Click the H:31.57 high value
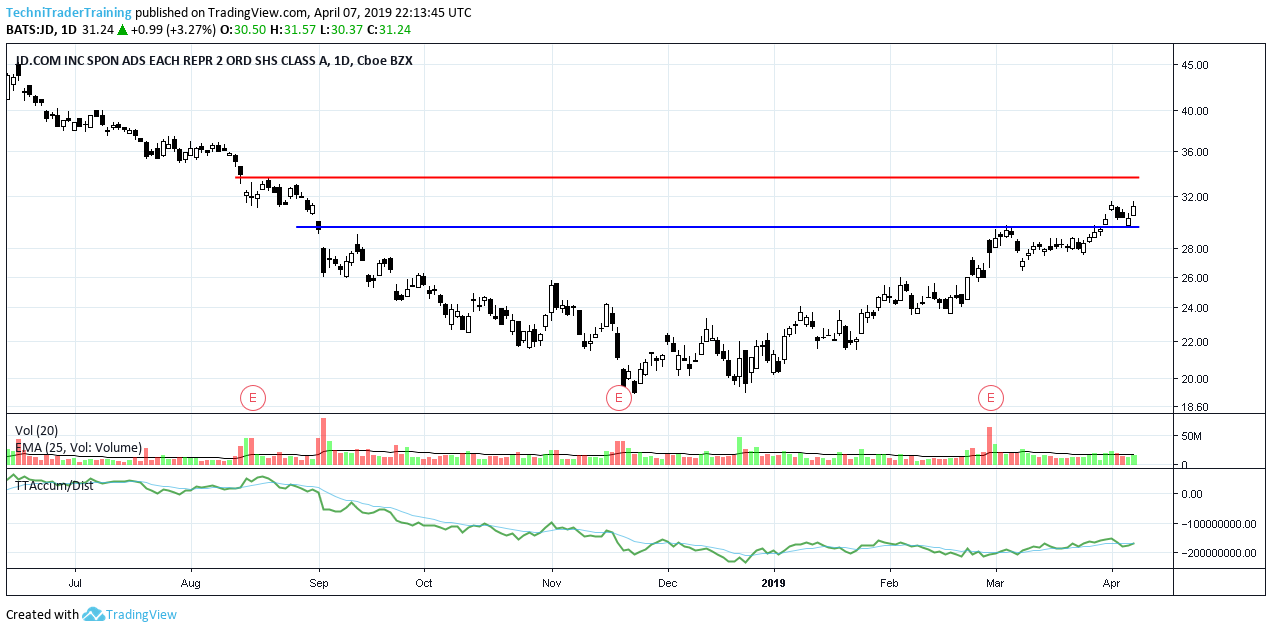The image size is (1272, 632). pyautogui.click(x=292, y=30)
